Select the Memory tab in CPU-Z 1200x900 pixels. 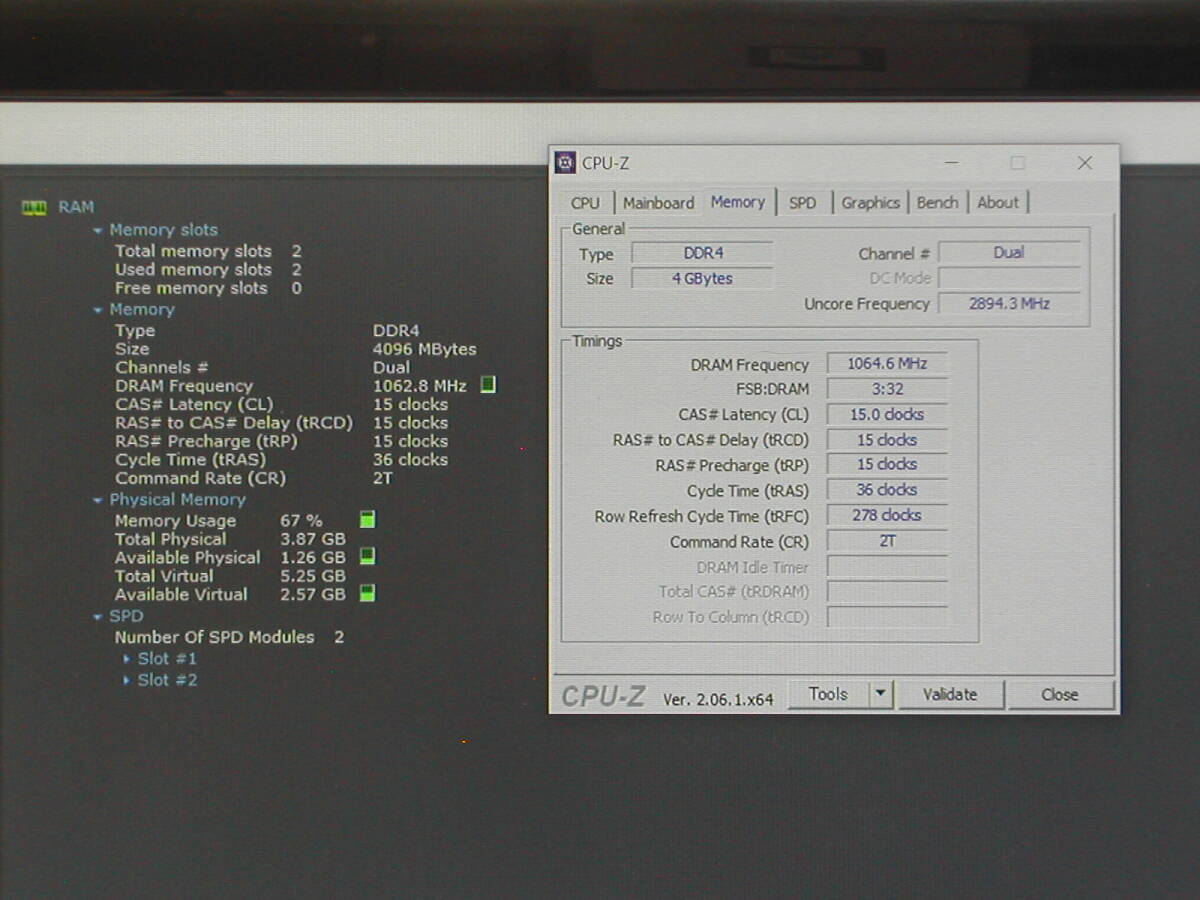click(x=738, y=202)
